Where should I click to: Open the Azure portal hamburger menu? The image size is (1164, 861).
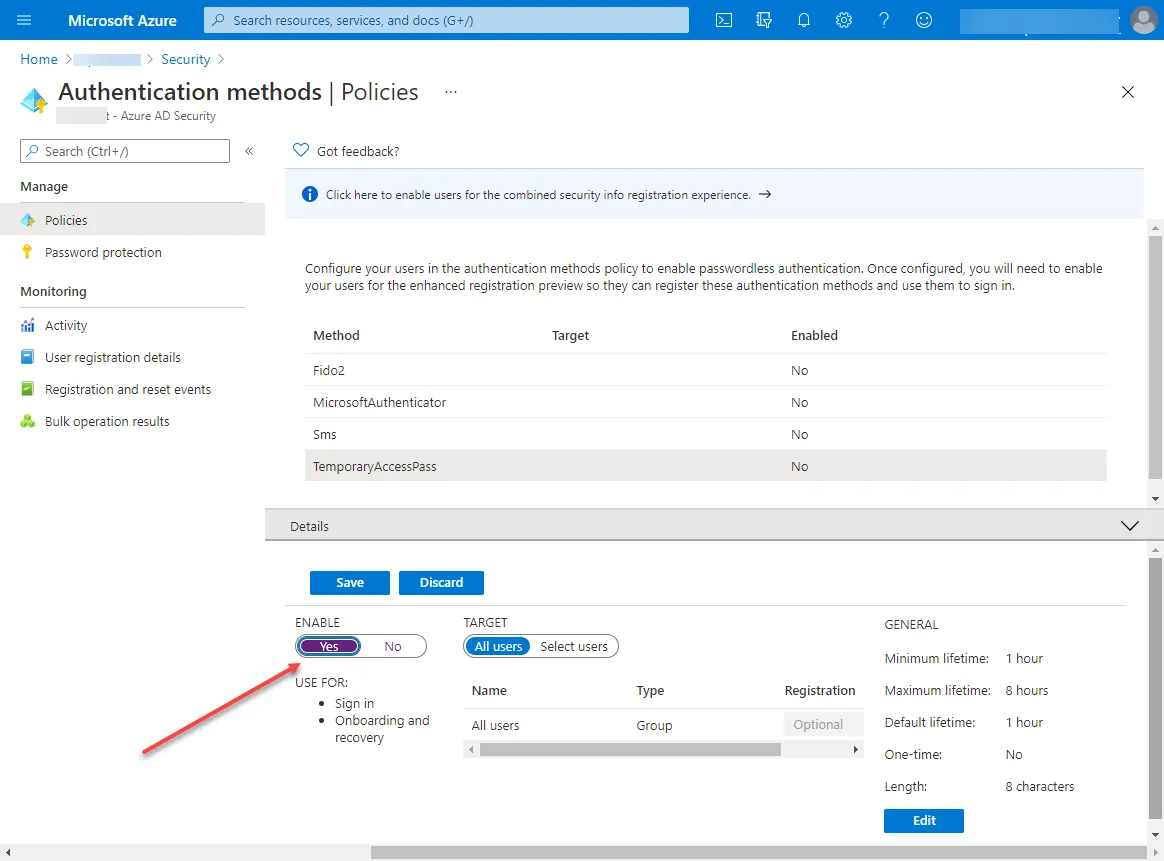pyautogui.click(x=24, y=20)
